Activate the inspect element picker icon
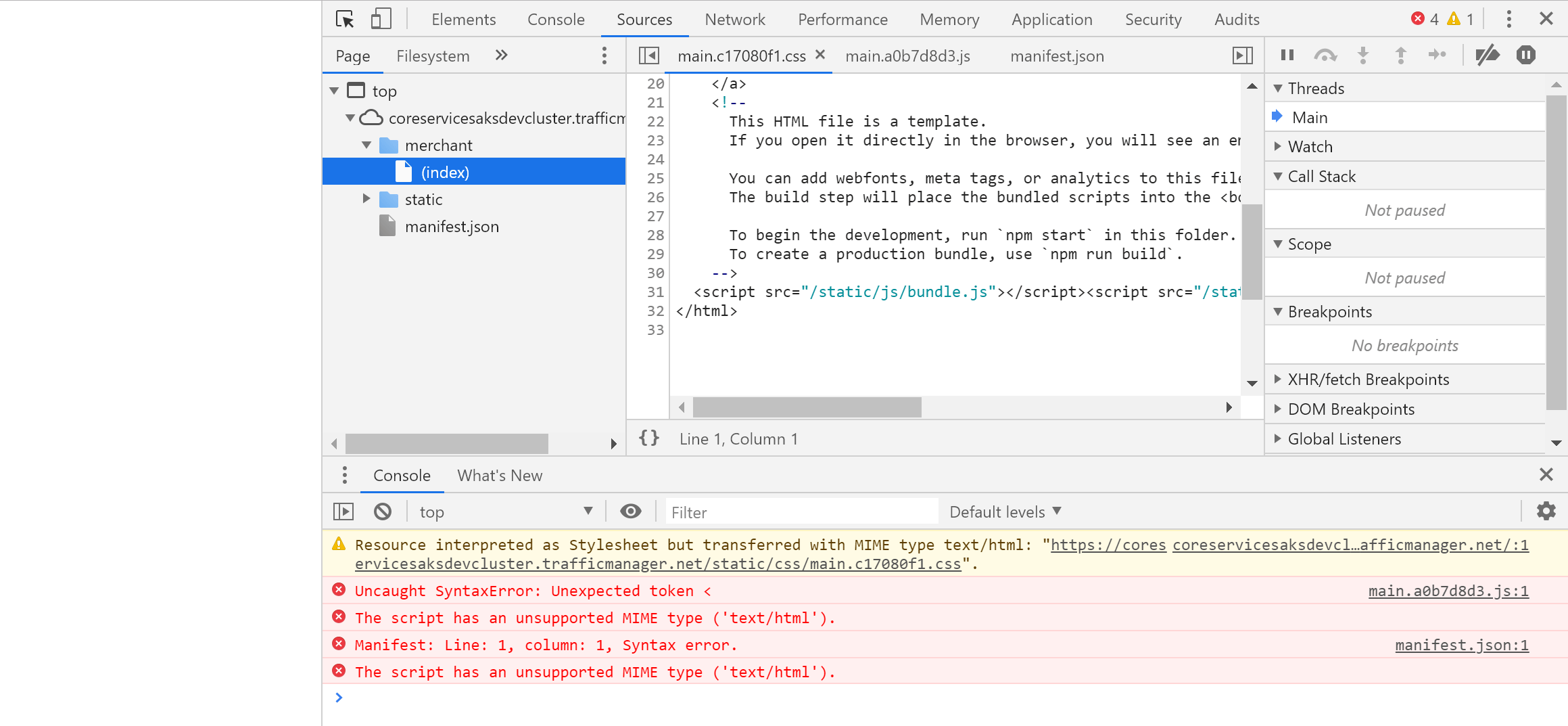This screenshot has height=726, width=1568. [345, 19]
